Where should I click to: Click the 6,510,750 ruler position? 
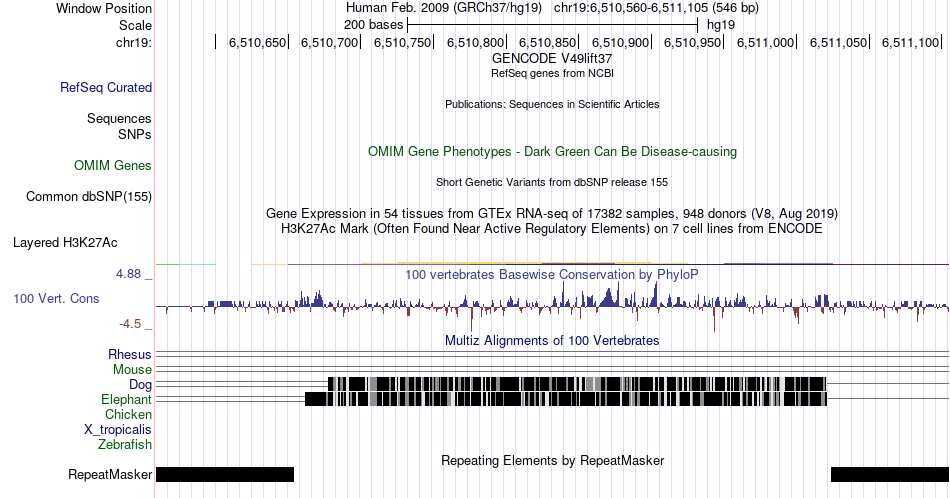pos(402,42)
